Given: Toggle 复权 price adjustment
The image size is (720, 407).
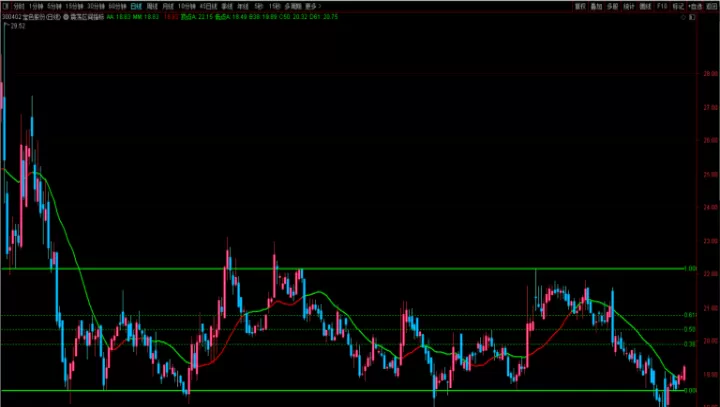Looking at the screenshot, I should pyautogui.click(x=580, y=6).
